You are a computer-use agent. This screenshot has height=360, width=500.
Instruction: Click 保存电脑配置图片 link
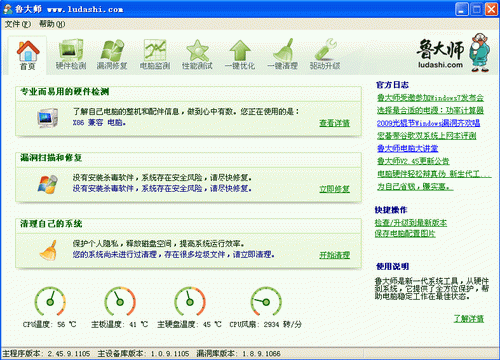[x=405, y=234]
